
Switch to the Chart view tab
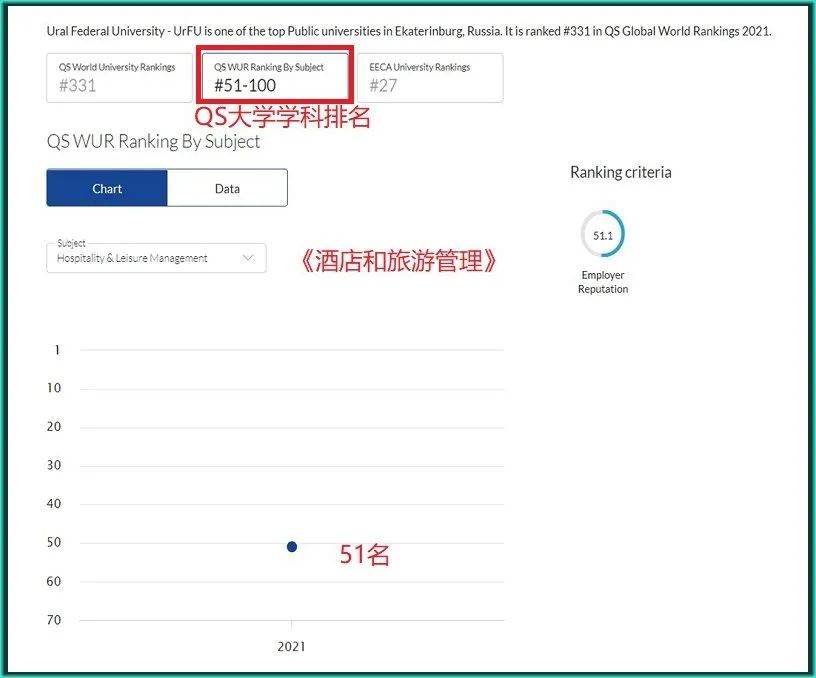[107, 188]
